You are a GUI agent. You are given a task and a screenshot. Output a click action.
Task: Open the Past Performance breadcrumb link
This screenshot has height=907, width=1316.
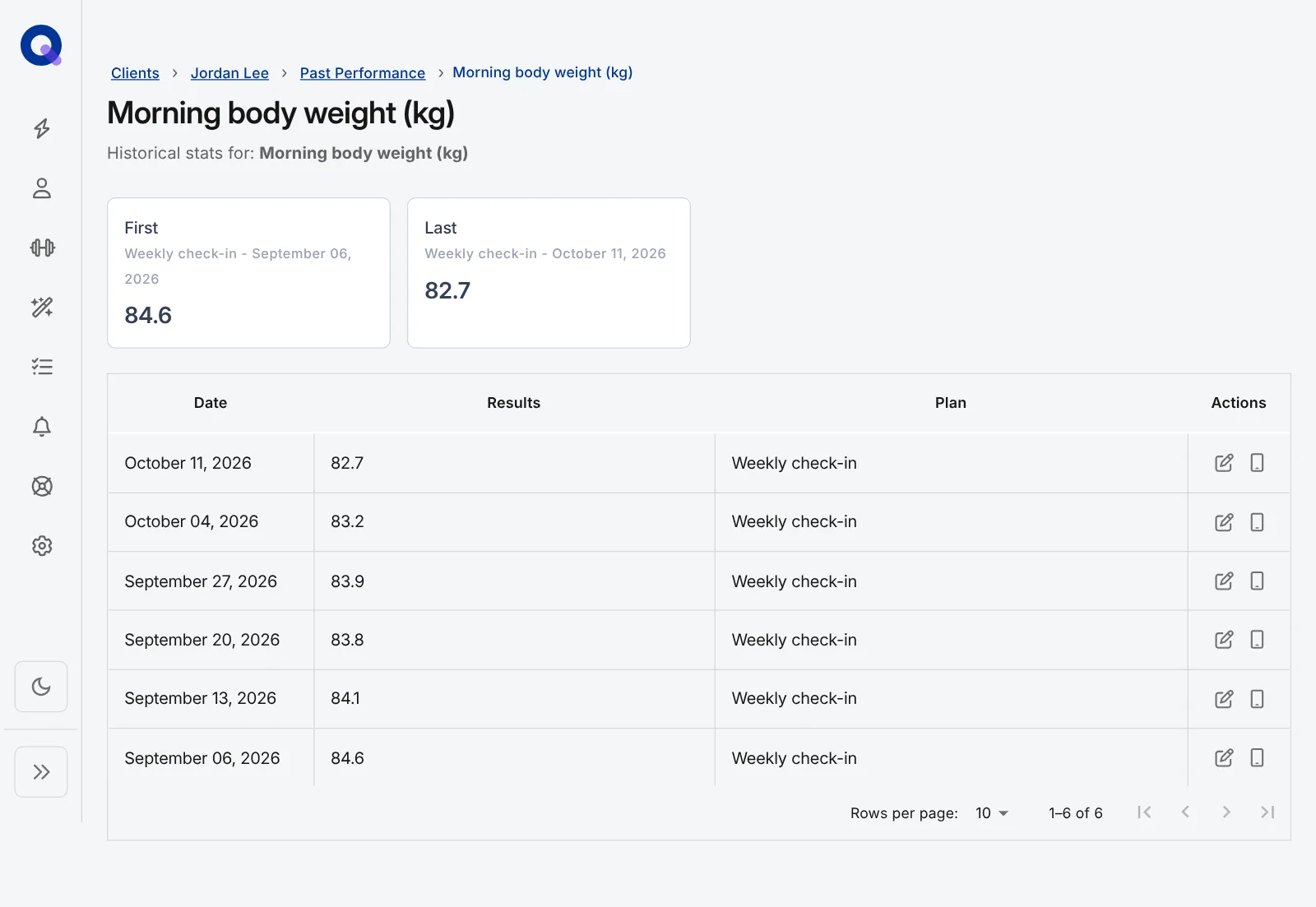click(363, 73)
